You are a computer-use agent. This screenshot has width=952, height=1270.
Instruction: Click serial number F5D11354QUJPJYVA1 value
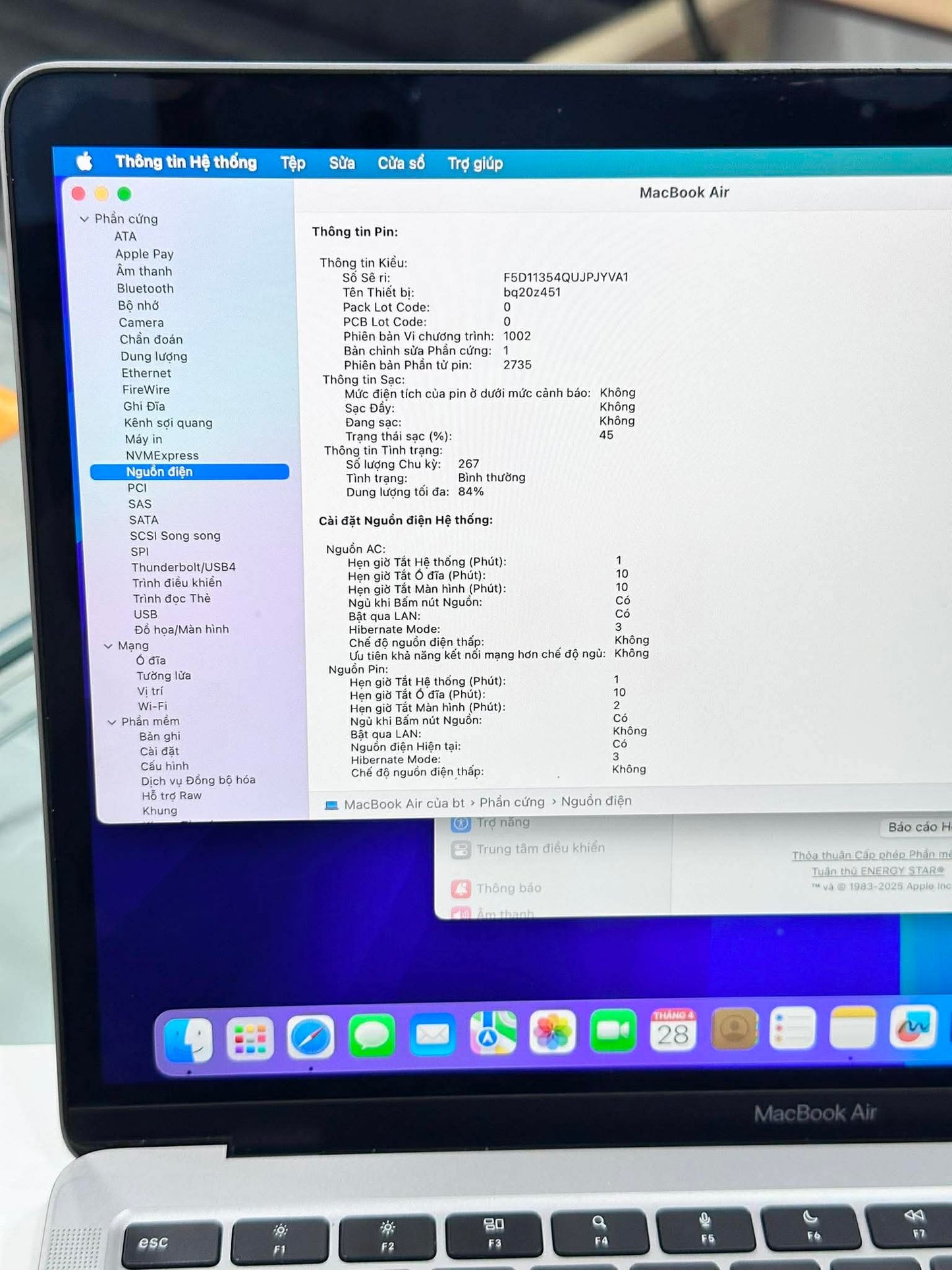tap(565, 277)
